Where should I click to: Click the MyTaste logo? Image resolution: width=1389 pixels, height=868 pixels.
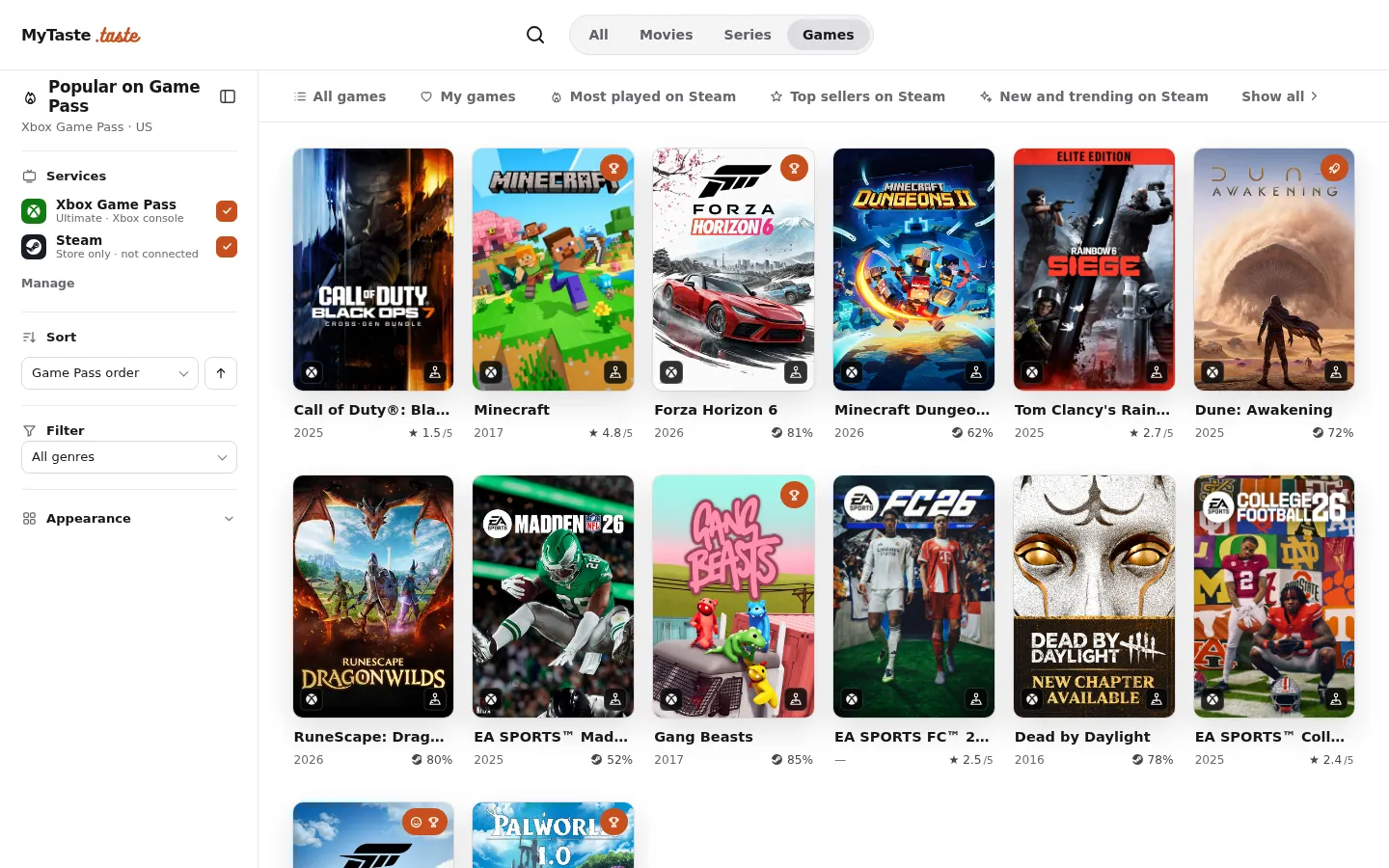coord(81,35)
